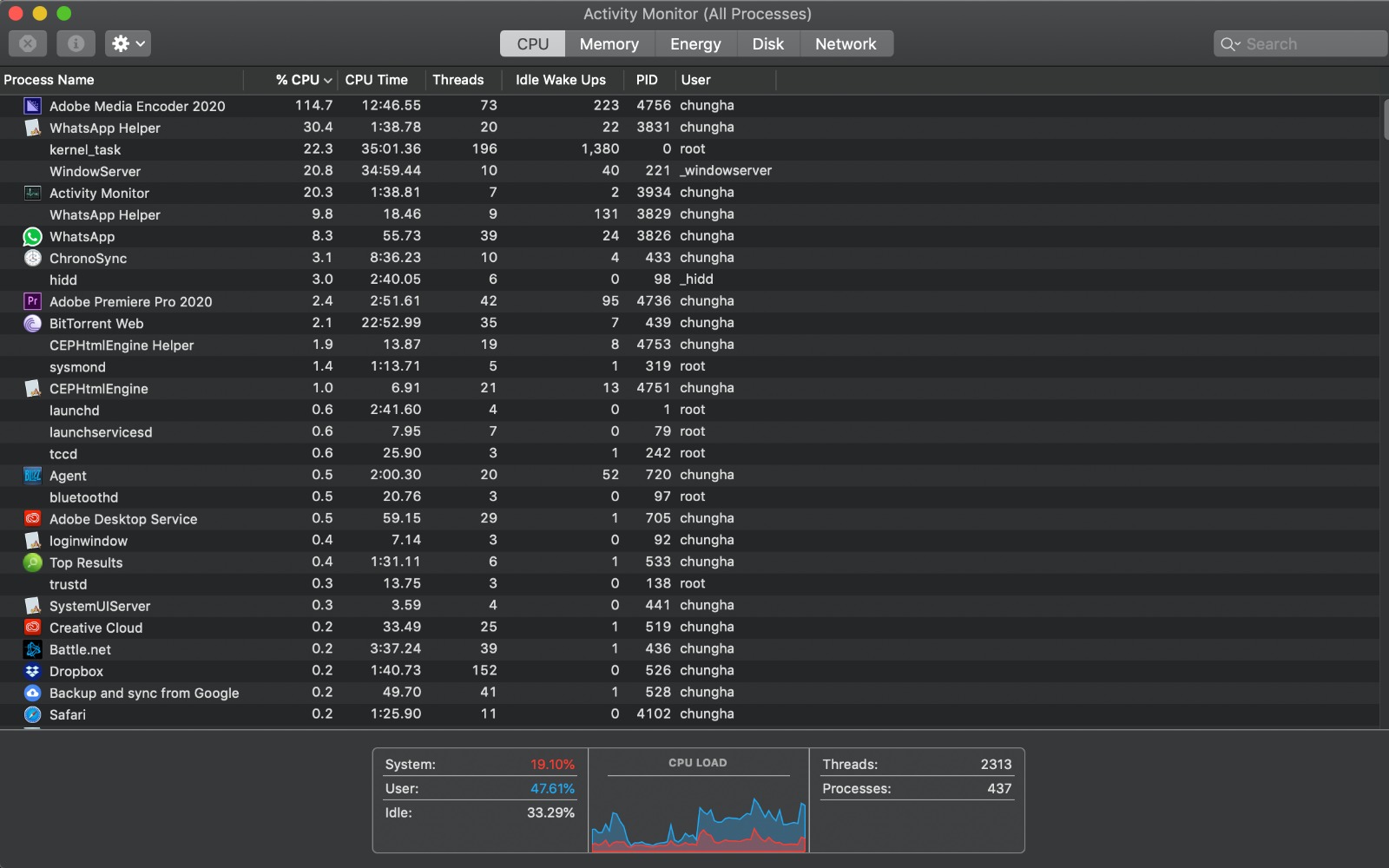
Task: Click the search magnifier dropdown
Action: 1230,44
